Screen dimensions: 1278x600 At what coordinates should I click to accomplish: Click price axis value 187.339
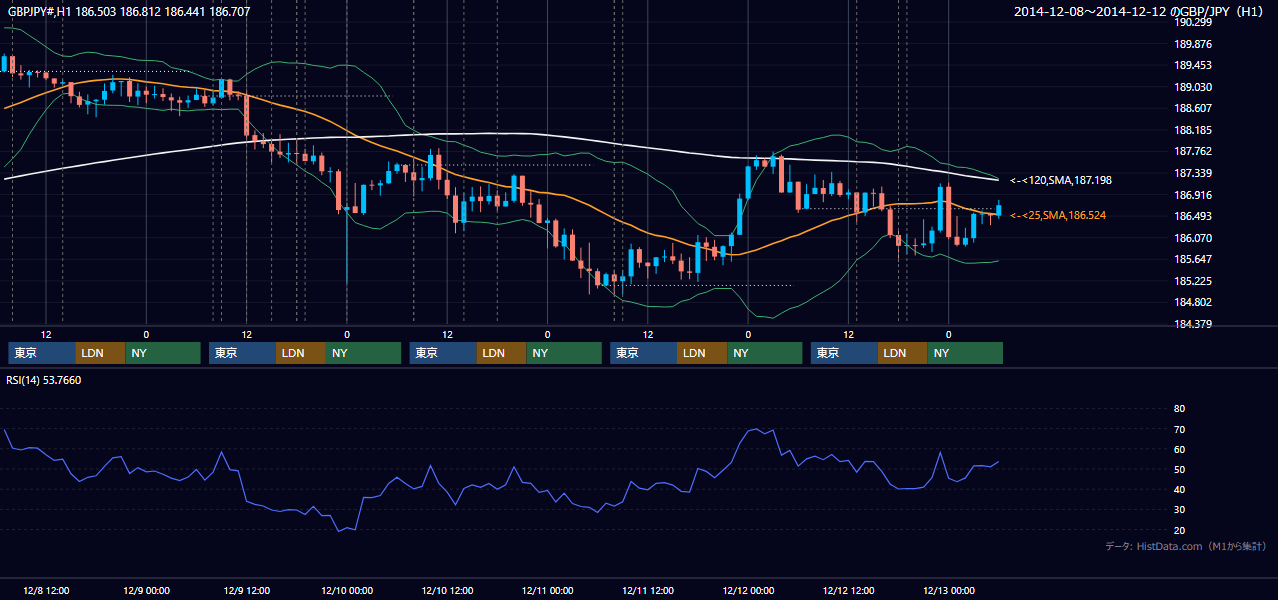(x=1194, y=173)
